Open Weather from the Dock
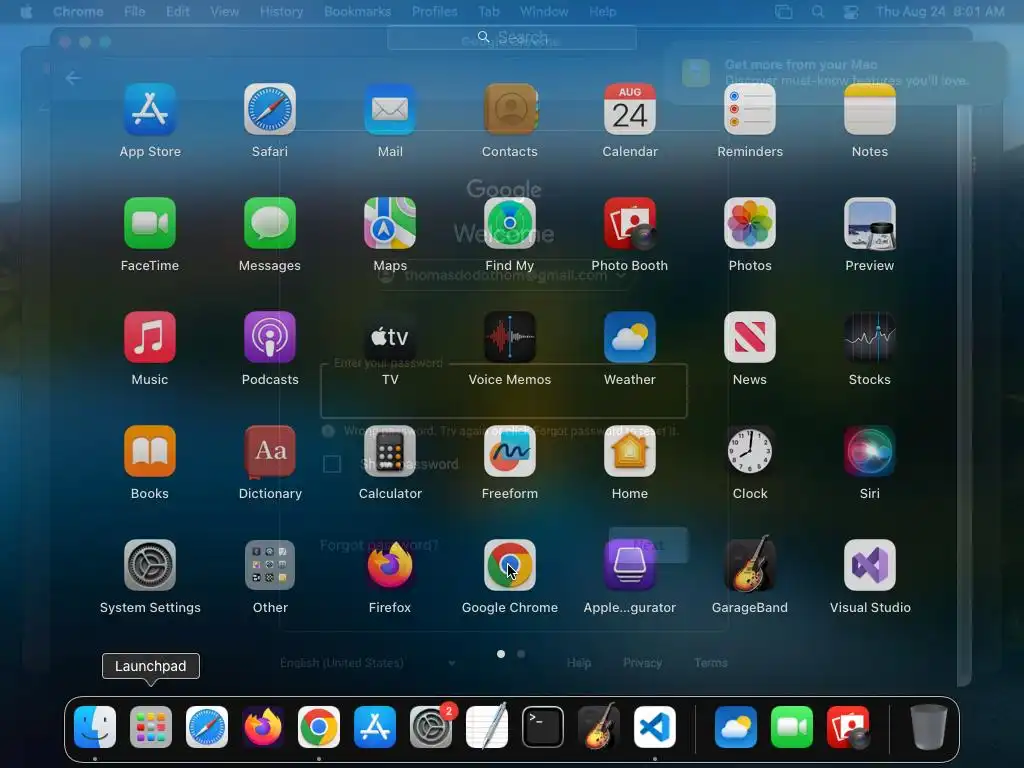 [736, 727]
